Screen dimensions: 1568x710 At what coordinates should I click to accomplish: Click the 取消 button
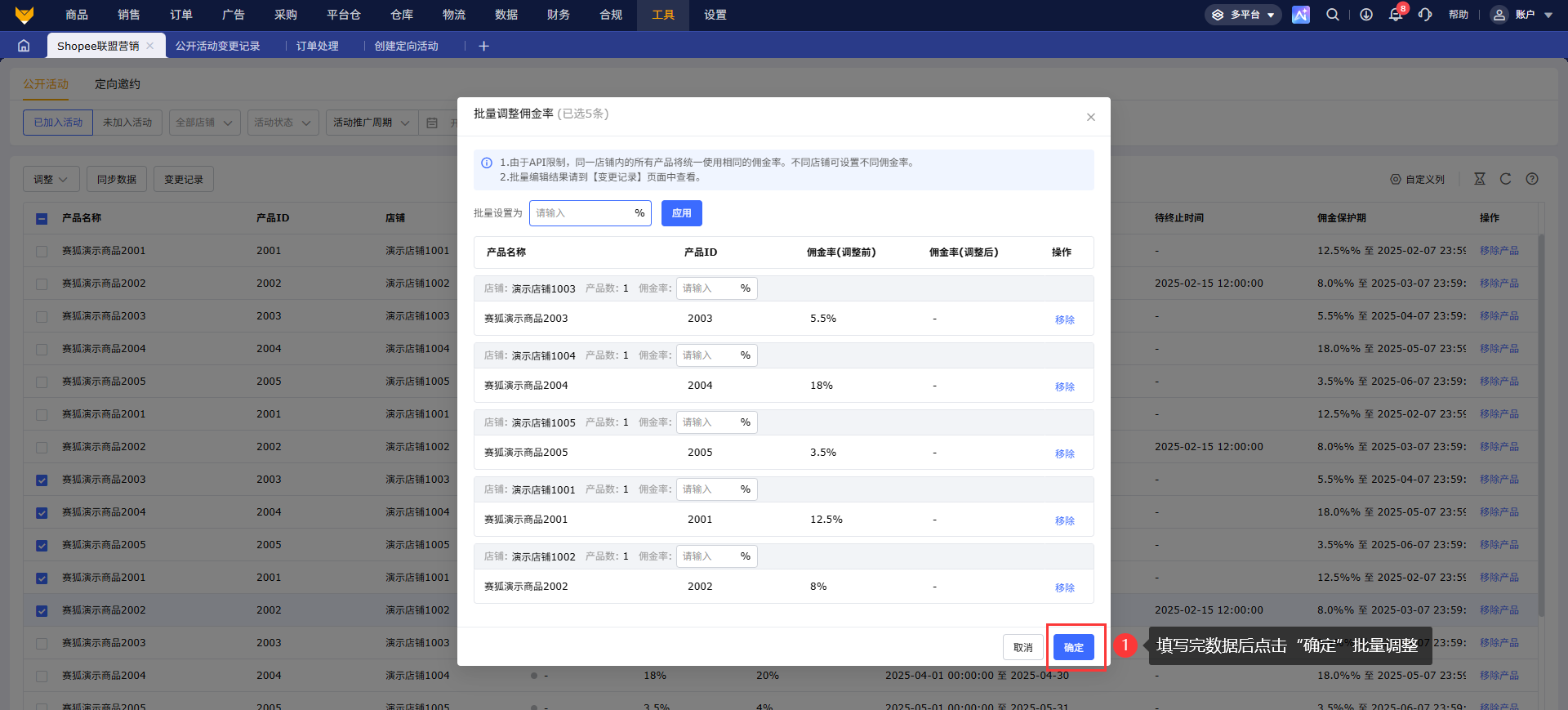click(1023, 647)
